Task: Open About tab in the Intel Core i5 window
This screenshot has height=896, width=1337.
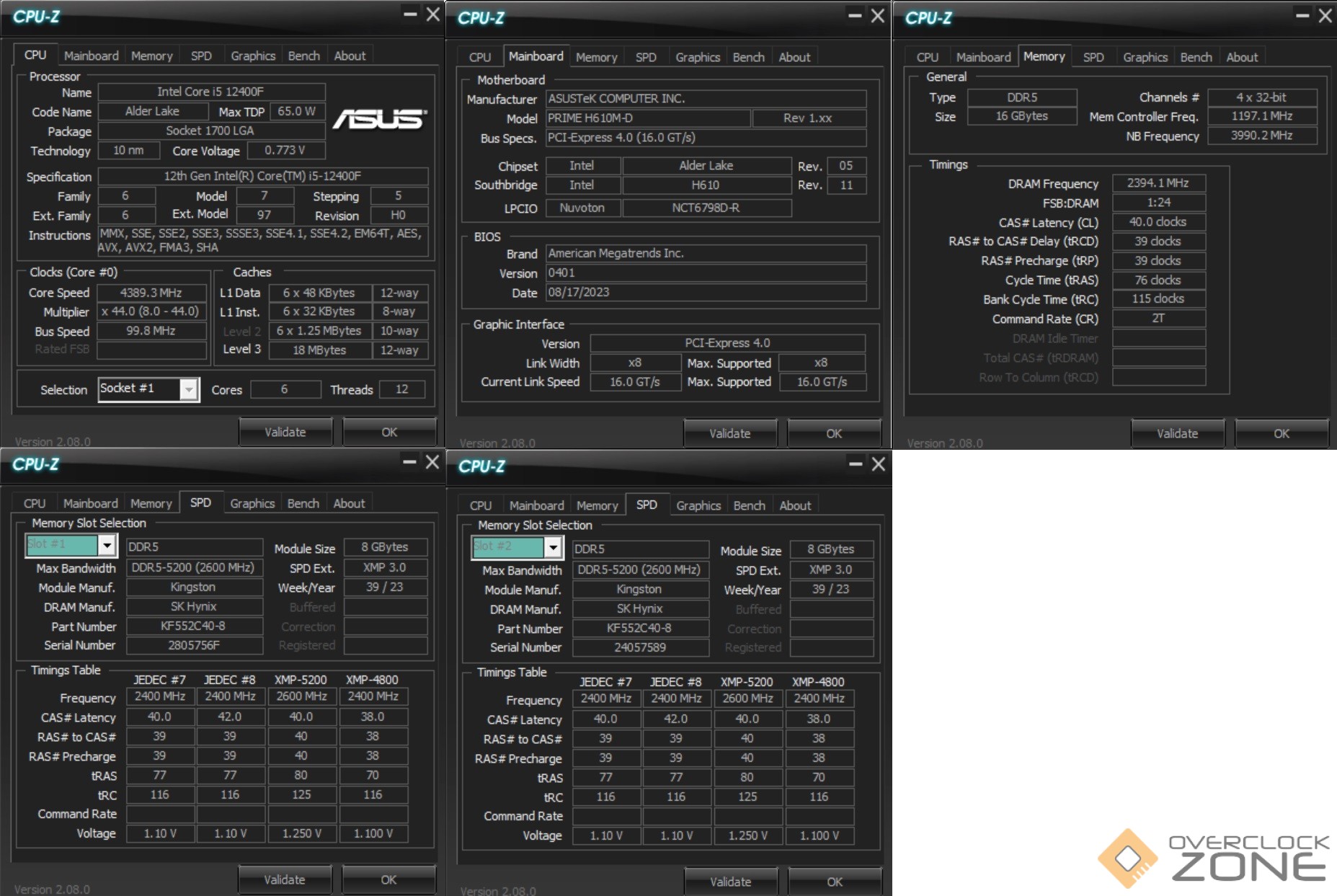Action: [350, 56]
